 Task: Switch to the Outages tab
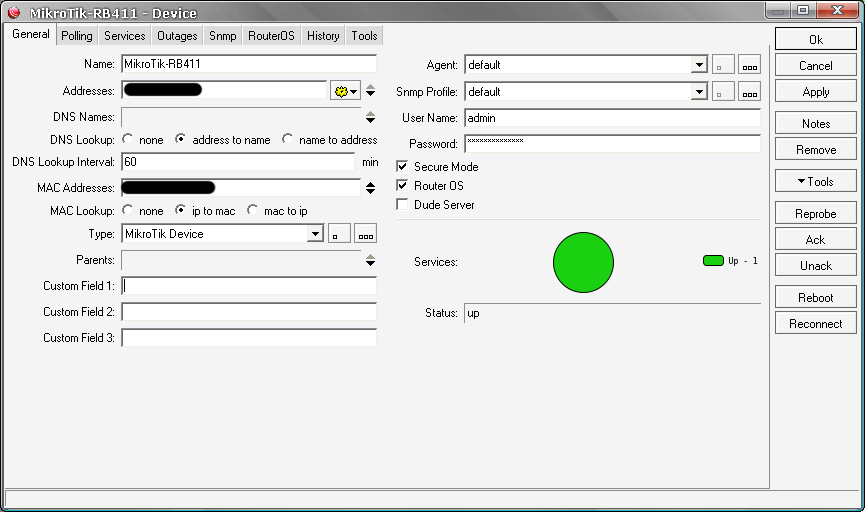[x=177, y=36]
